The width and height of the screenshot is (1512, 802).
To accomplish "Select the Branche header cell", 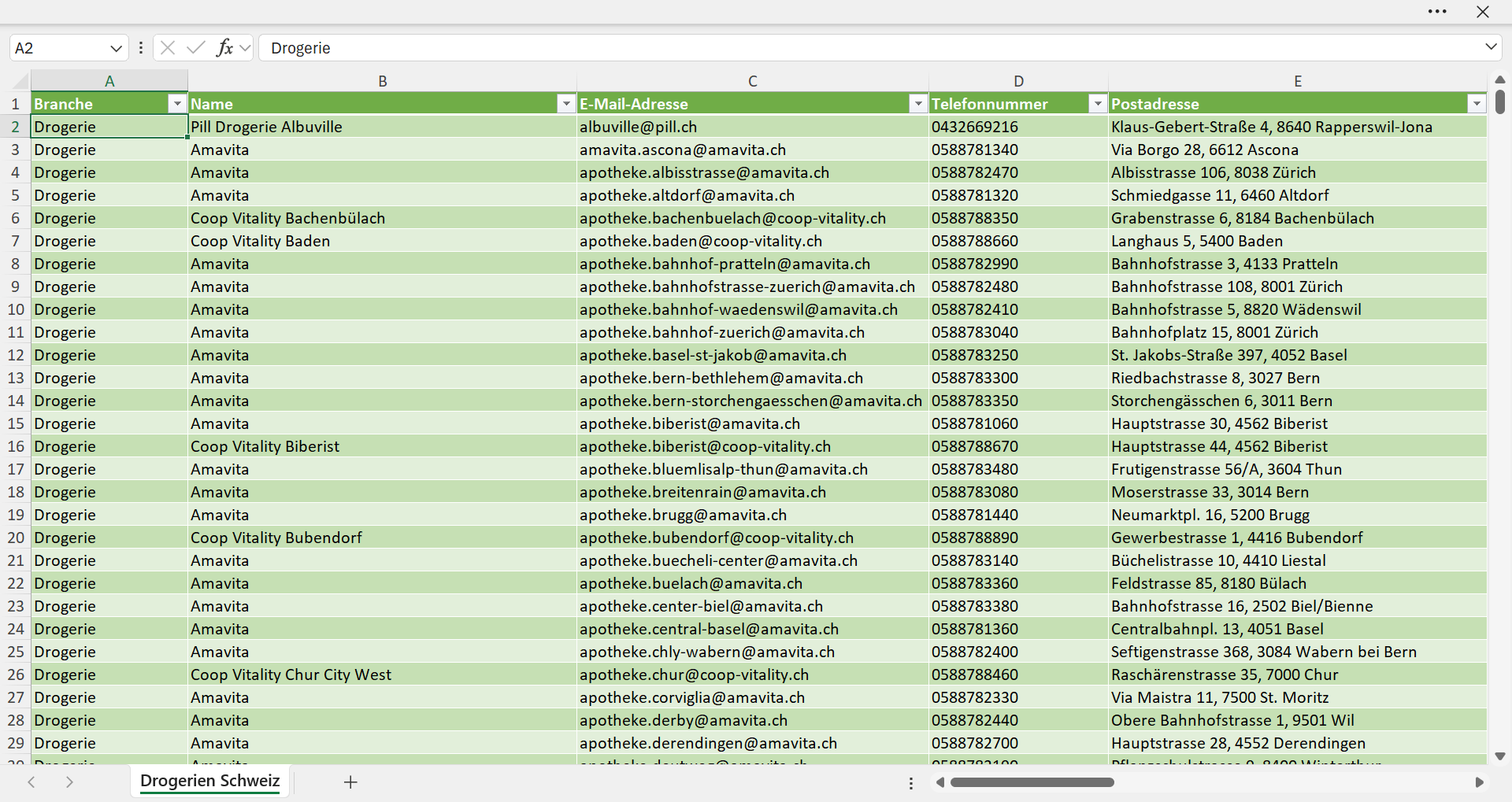I will 109,104.
